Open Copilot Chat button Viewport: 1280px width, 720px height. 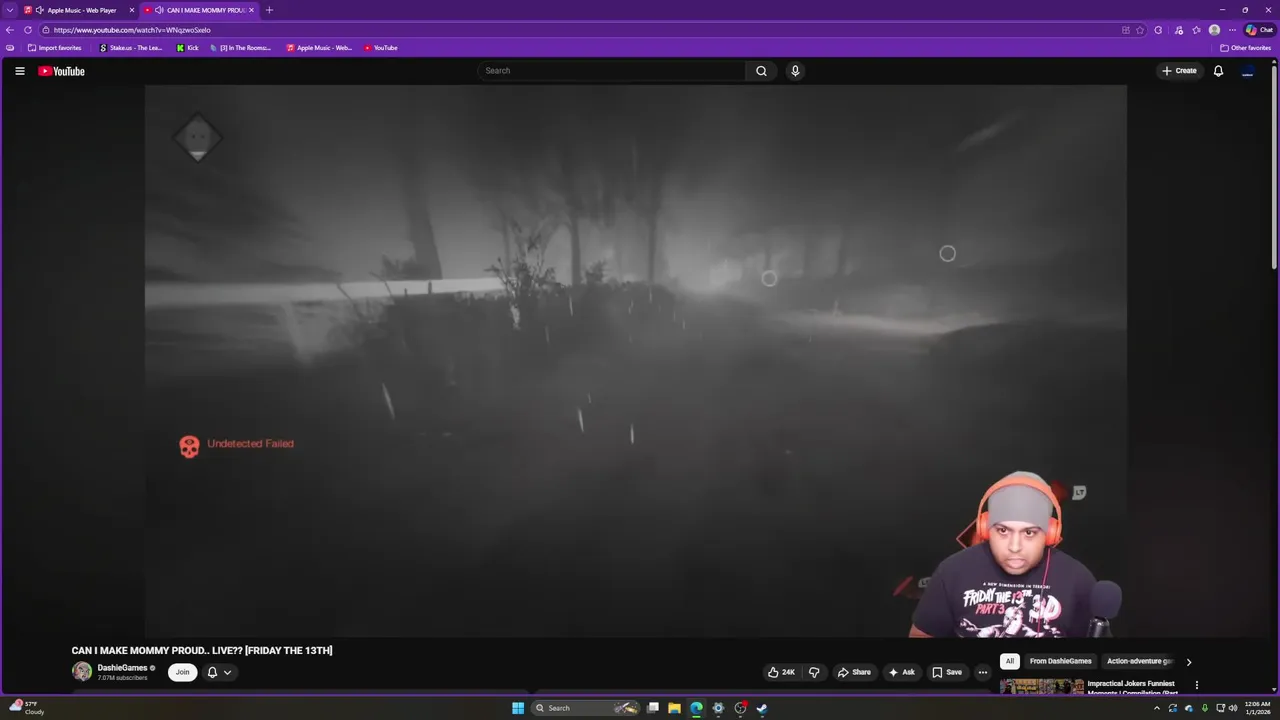click(x=1259, y=30)
